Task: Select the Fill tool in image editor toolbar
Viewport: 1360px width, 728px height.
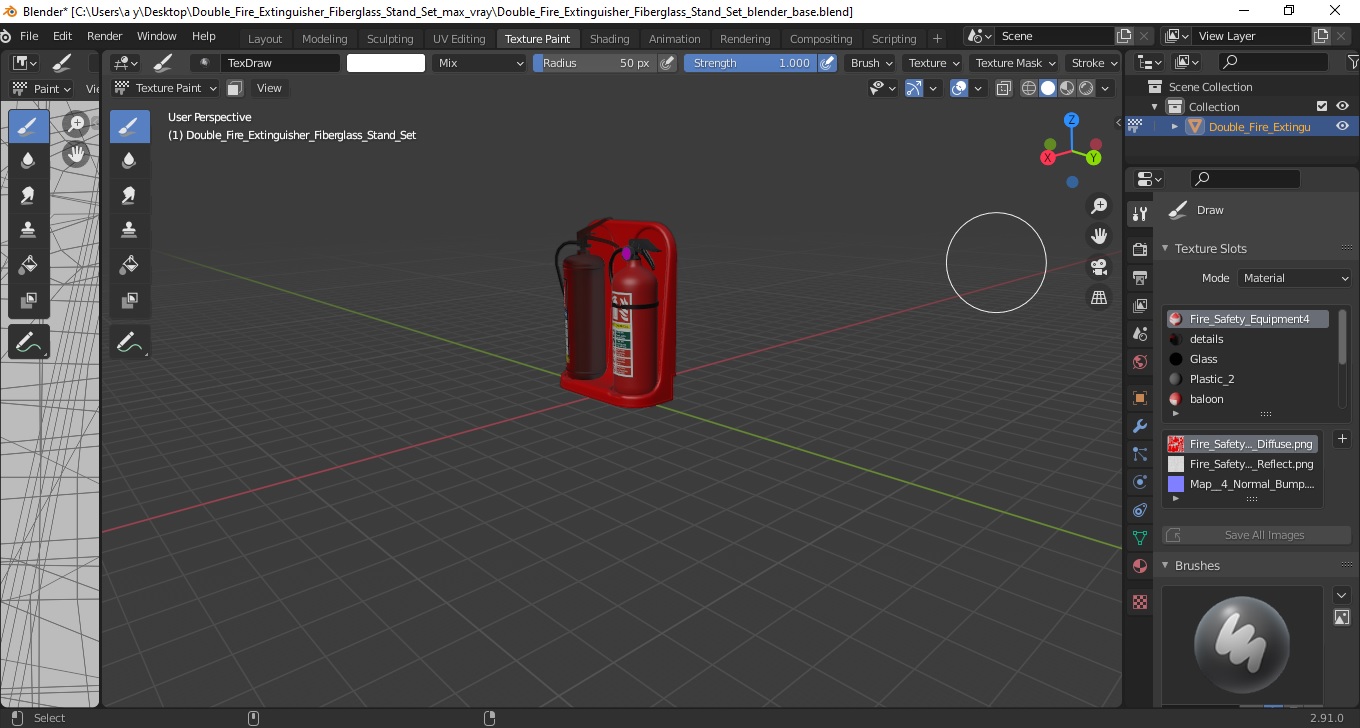Action: click(x=29, y=265)
